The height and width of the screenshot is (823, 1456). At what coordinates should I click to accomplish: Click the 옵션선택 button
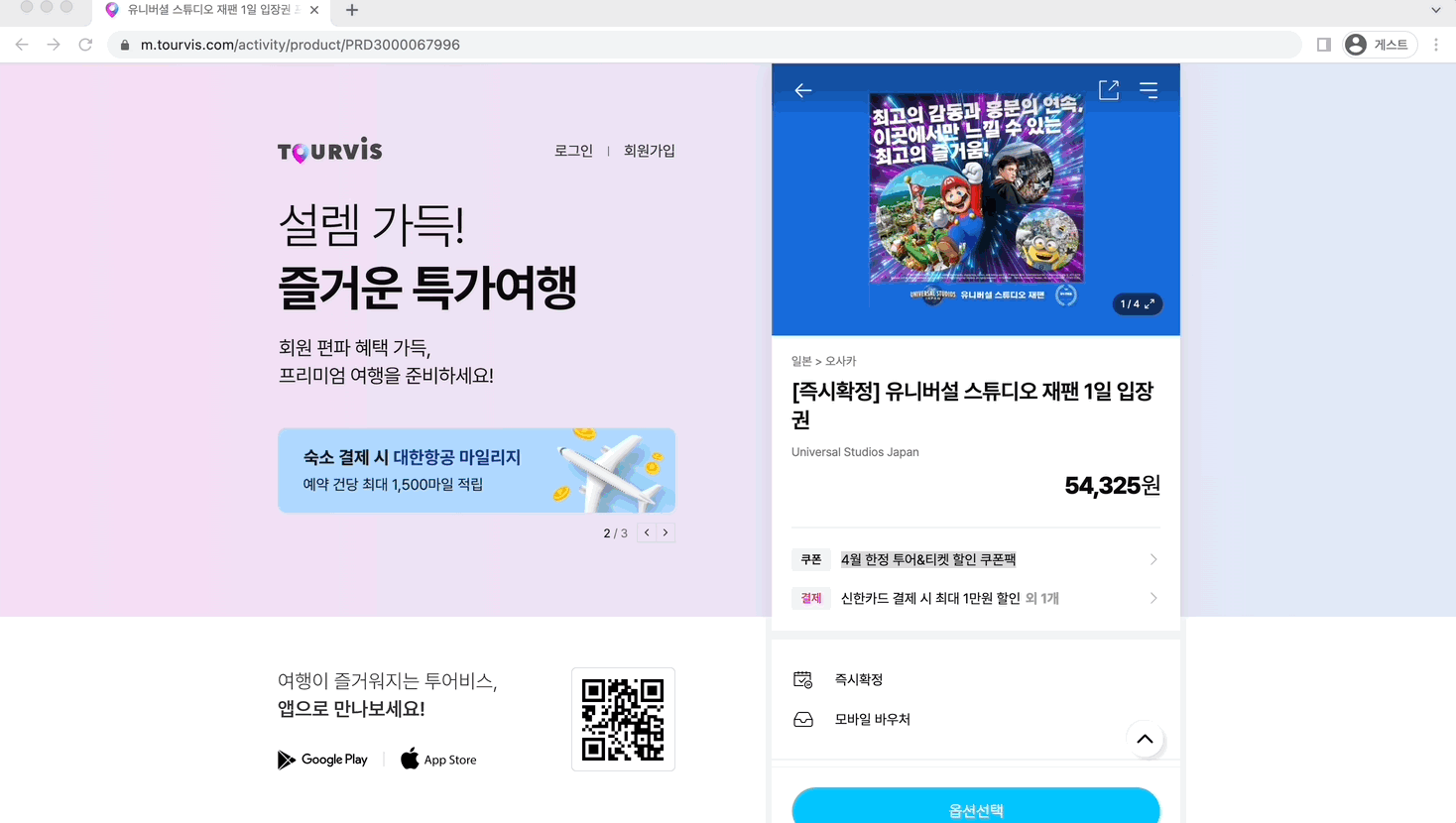pyautogui.click(x=976, y=806)
